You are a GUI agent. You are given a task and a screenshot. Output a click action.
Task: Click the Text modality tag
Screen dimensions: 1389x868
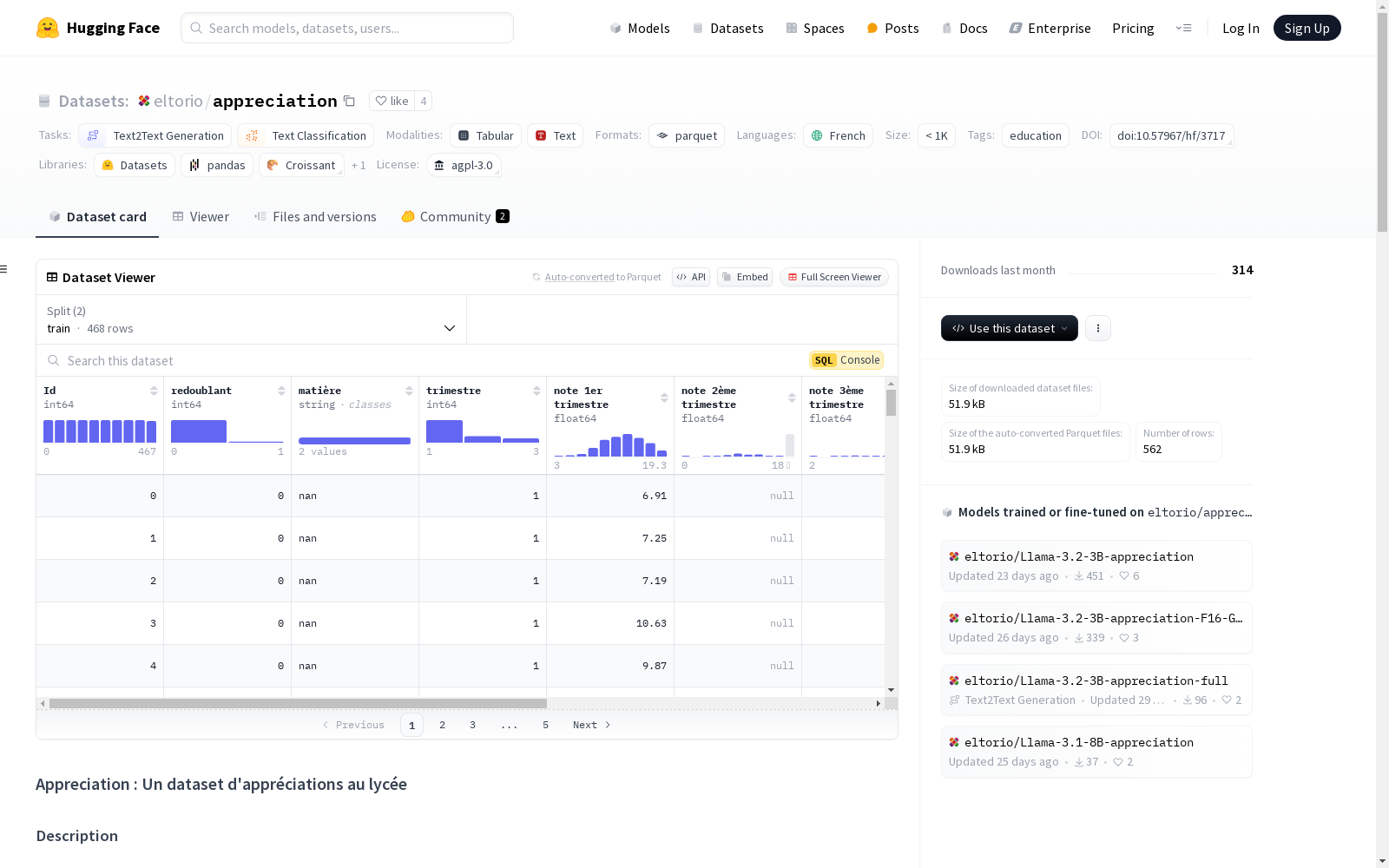click(555, 135)
